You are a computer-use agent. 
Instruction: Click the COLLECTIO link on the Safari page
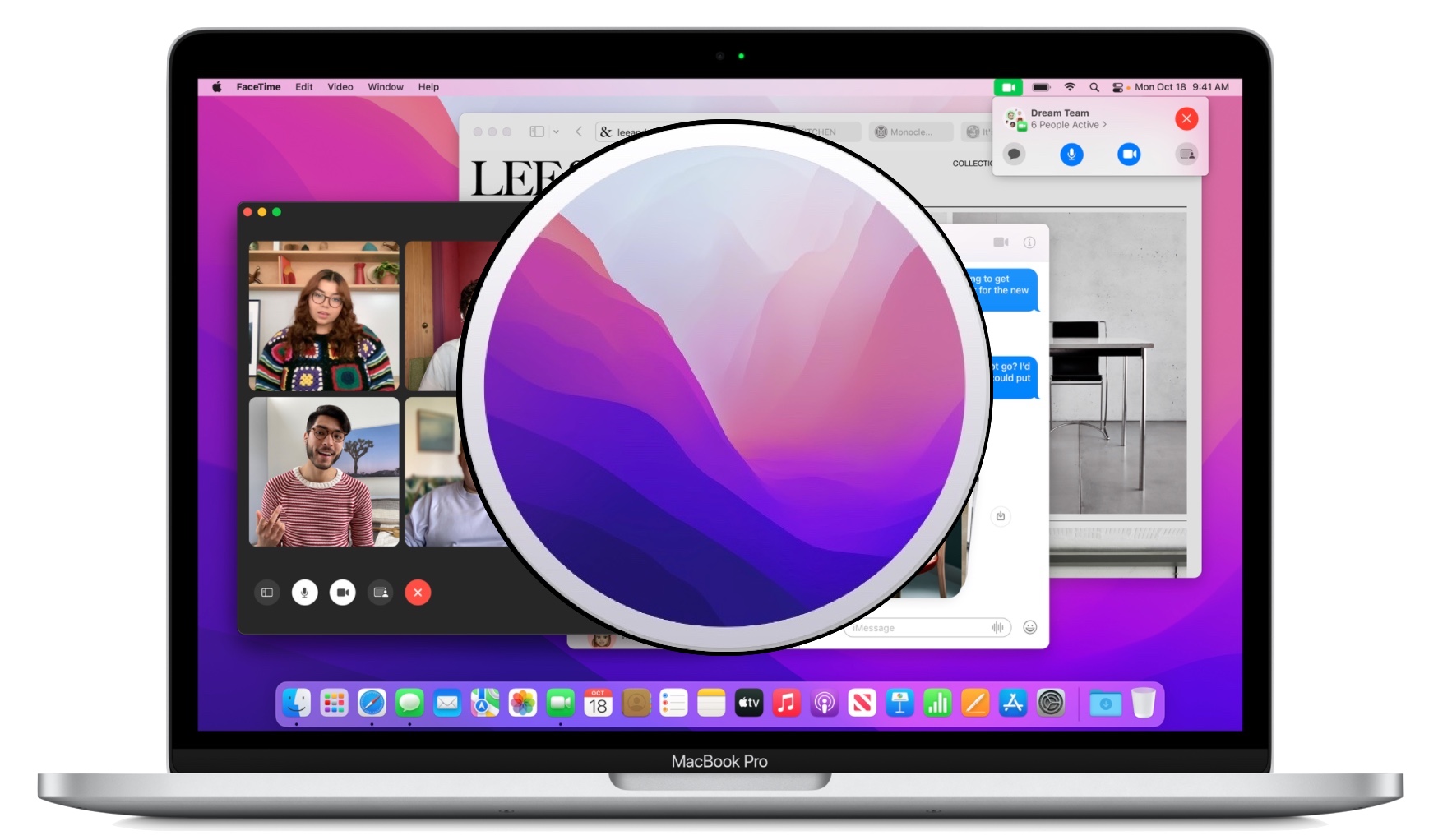[973, 164]
